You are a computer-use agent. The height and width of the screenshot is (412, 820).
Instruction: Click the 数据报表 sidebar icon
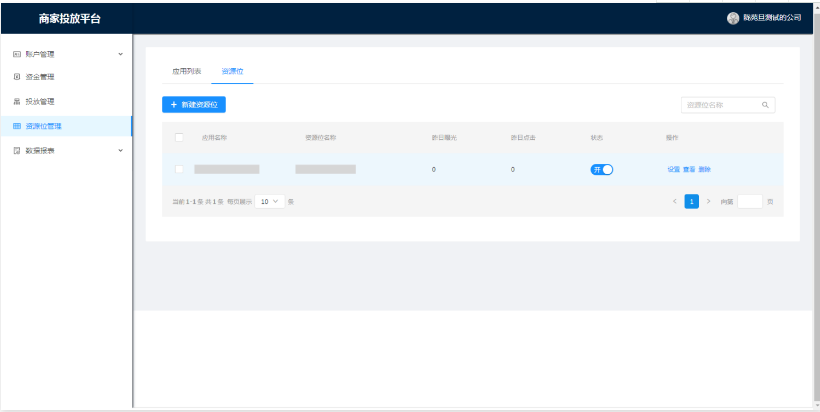click(16, 150)
